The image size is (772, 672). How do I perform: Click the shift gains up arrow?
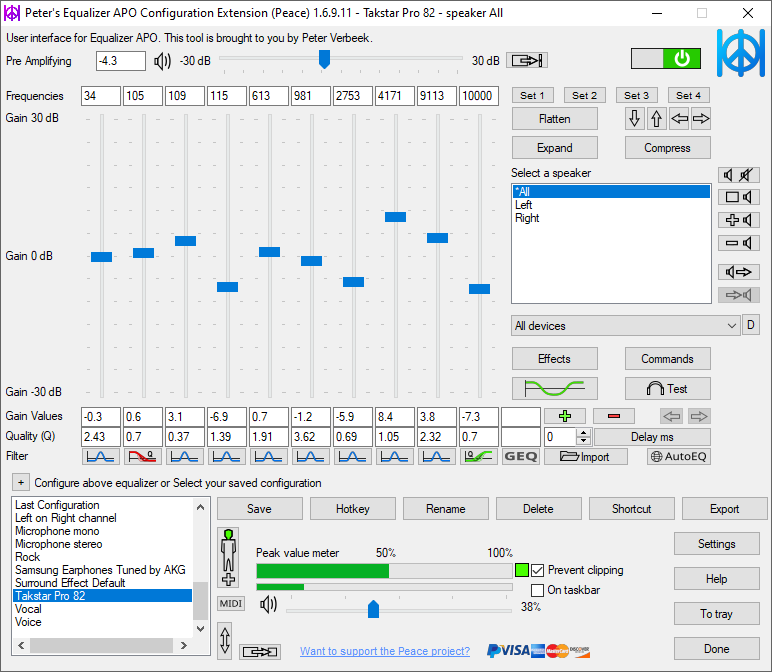click(656, 119)
